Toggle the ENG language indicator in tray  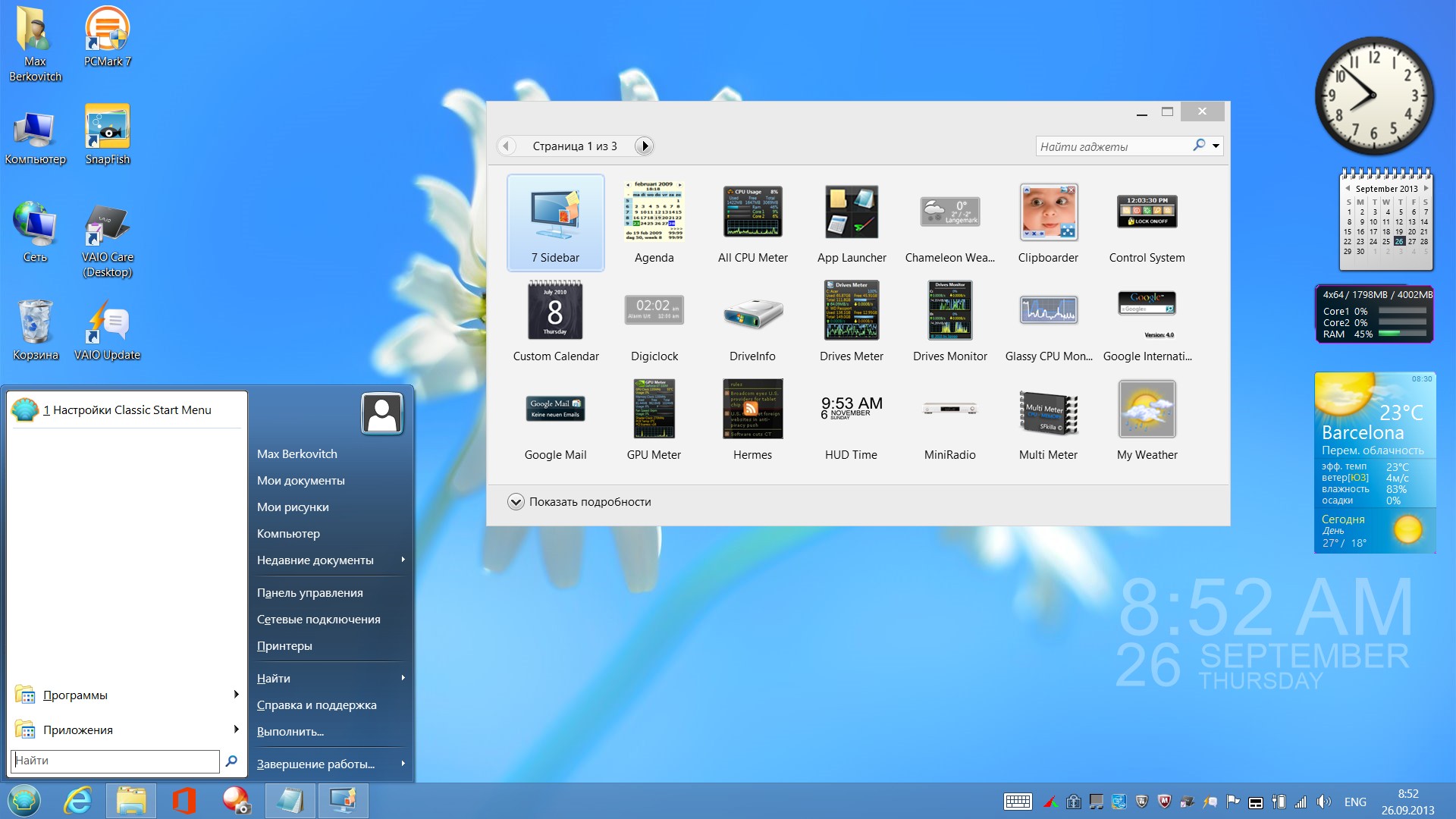(x=1355, y=802)
